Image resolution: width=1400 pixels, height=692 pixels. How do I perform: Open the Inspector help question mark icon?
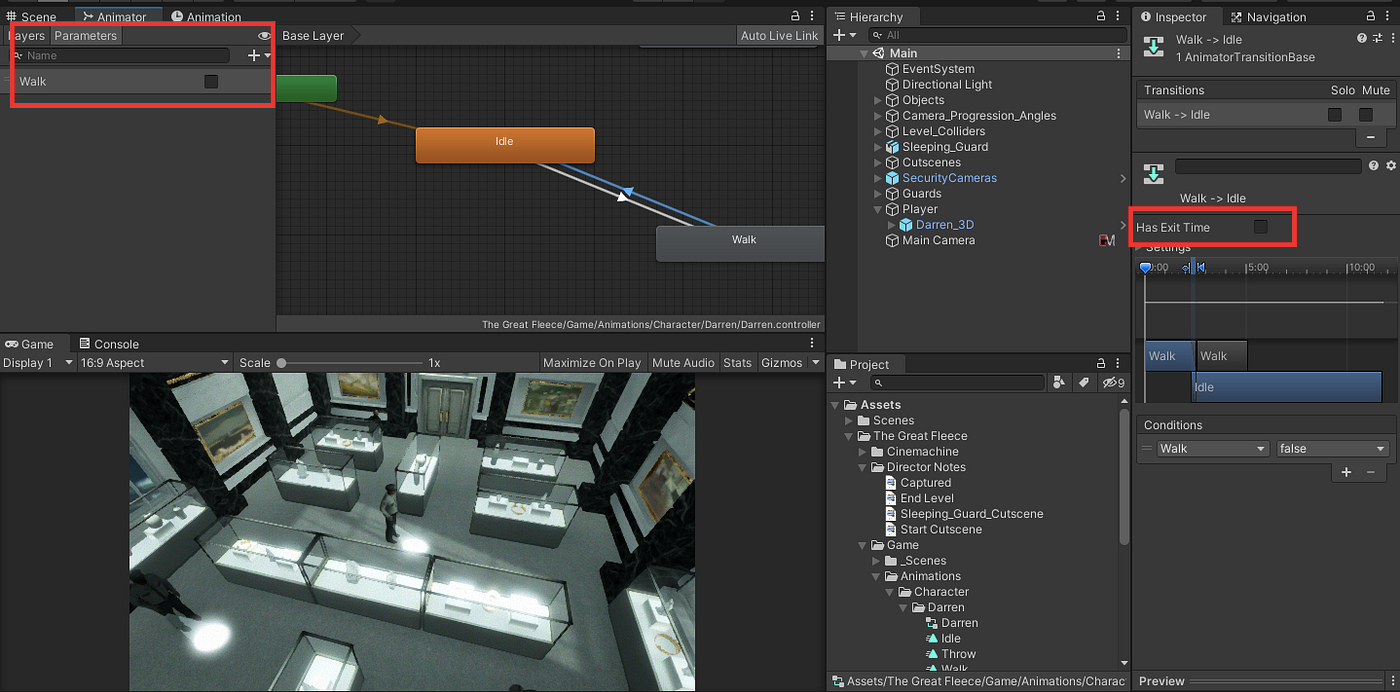click(1362, 38)
